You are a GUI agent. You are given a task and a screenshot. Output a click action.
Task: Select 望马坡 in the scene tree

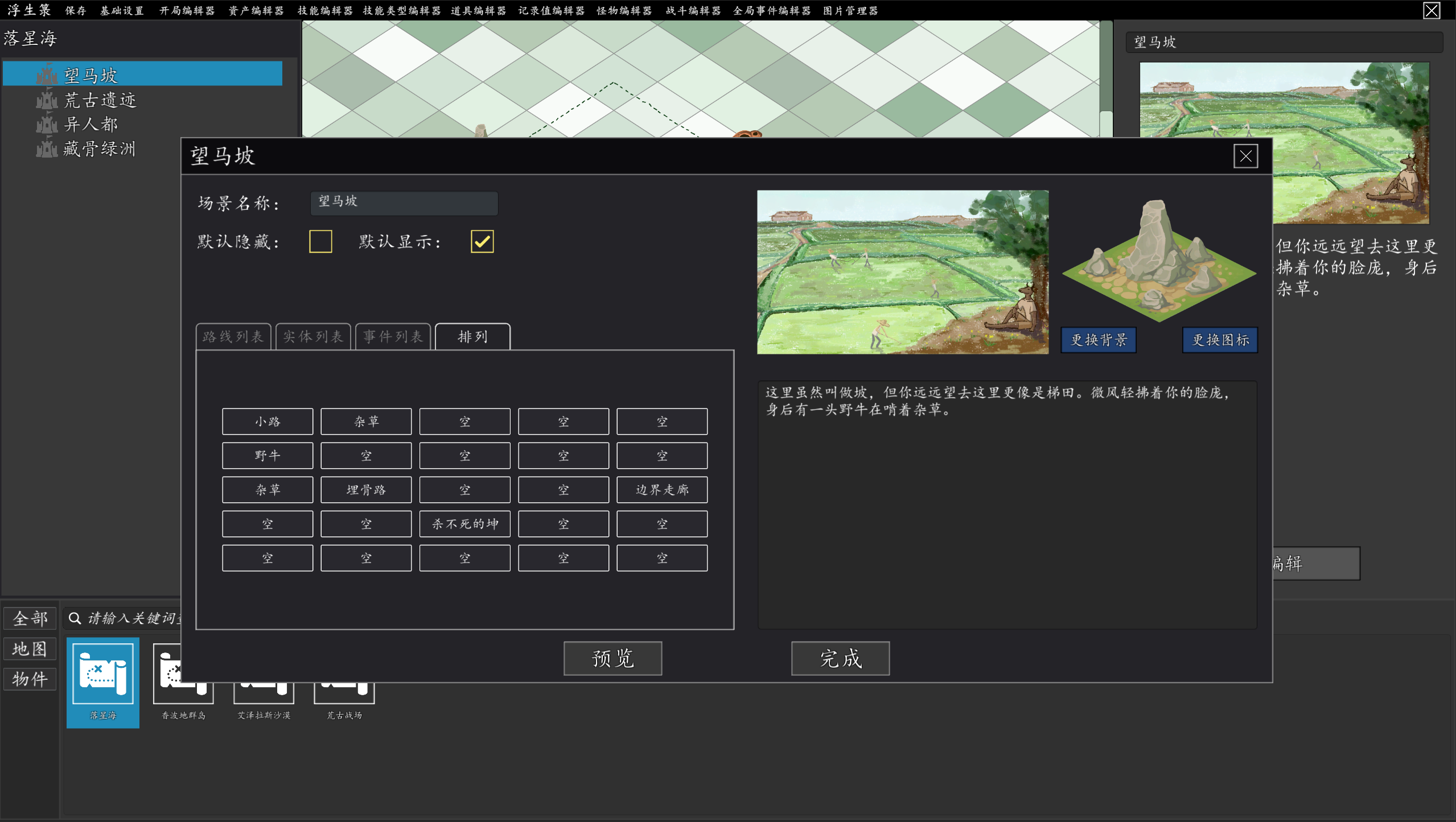click(x=142, y=74)
